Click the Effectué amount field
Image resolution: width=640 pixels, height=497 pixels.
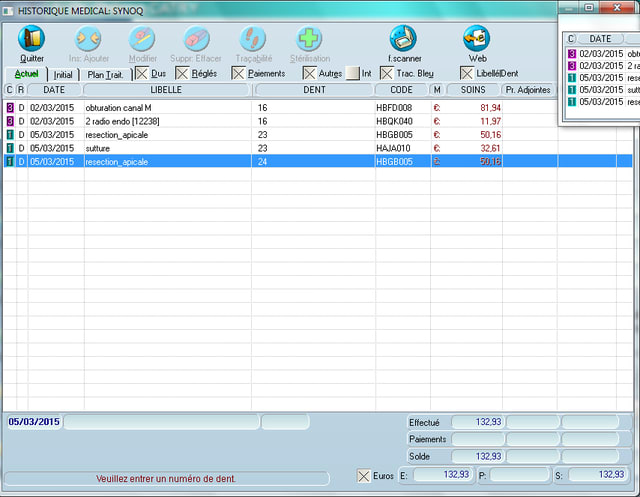point(477,422)
